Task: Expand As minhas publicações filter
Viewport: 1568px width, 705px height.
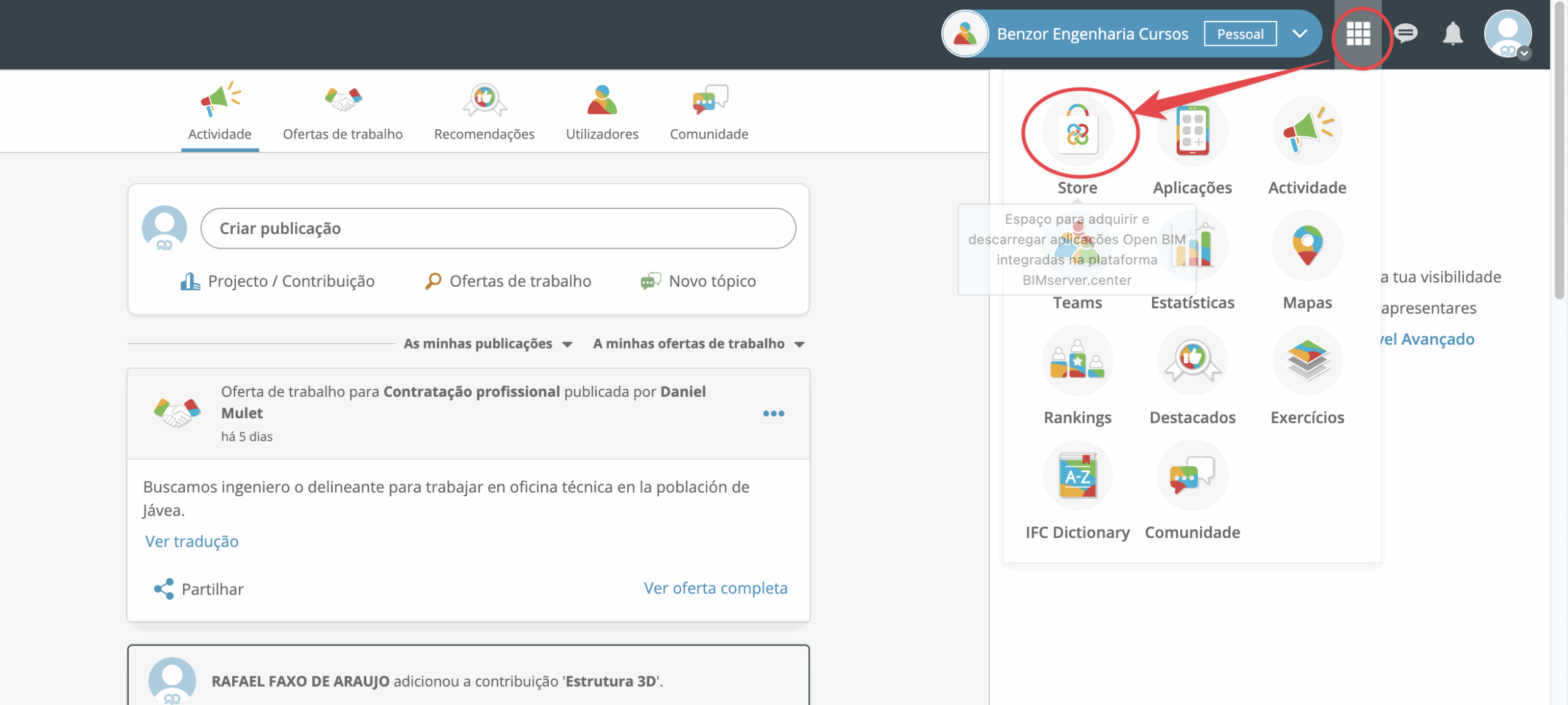Action: (488, 344)
